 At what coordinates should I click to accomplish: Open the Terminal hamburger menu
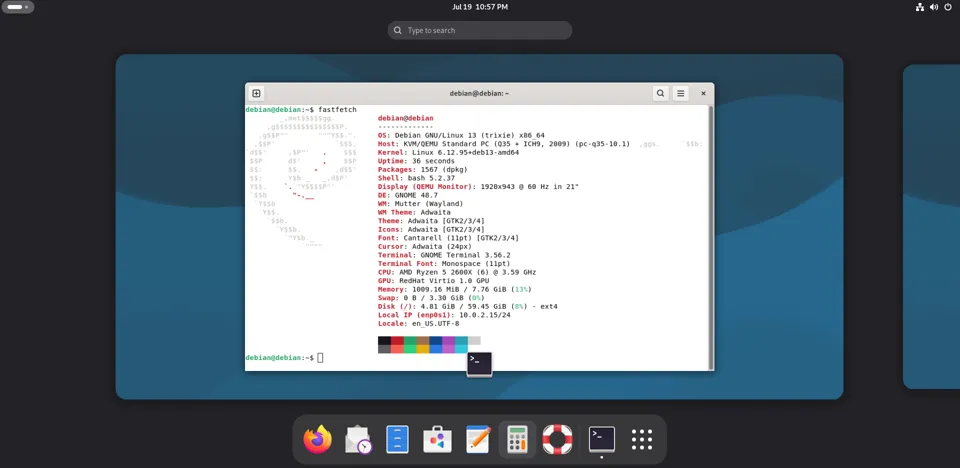coord(680,93)
